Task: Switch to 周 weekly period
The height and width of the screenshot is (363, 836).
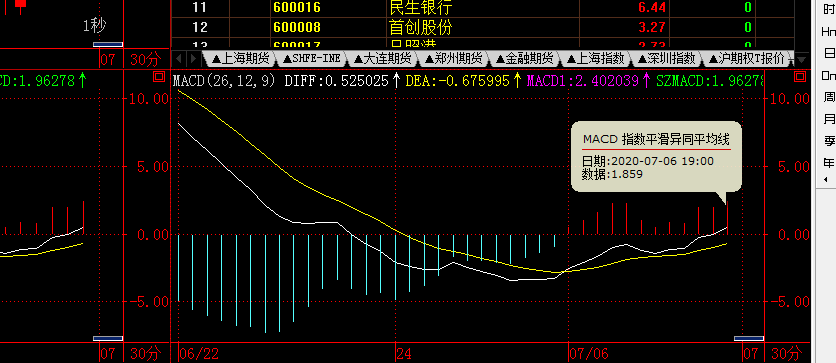Action: coord(829,97)
